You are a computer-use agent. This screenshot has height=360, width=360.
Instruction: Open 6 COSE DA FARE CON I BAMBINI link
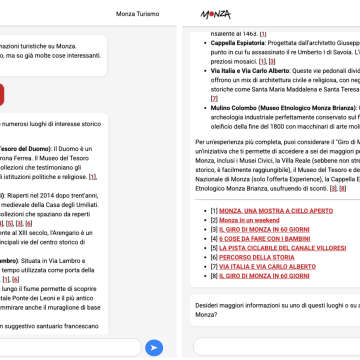click(x=264, y=239)
